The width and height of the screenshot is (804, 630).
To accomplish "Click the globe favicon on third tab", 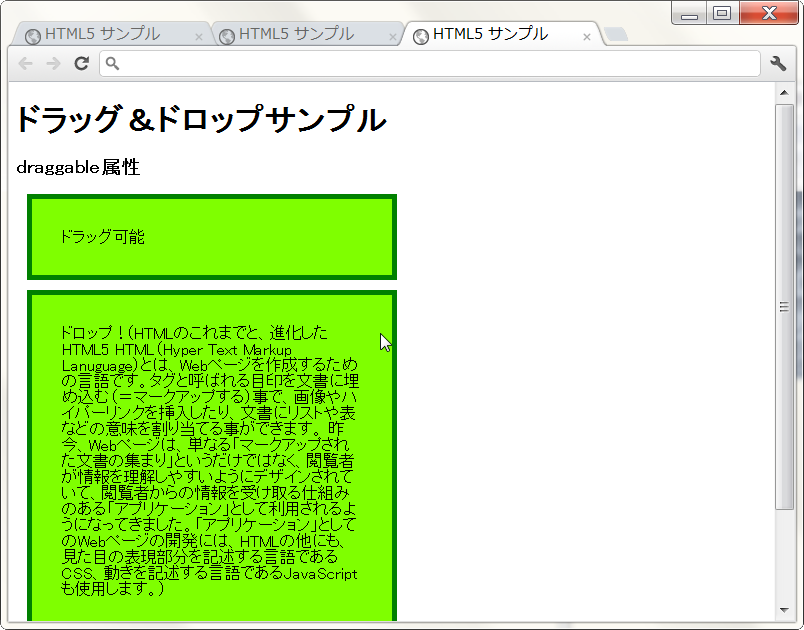I will click(421, 36).
